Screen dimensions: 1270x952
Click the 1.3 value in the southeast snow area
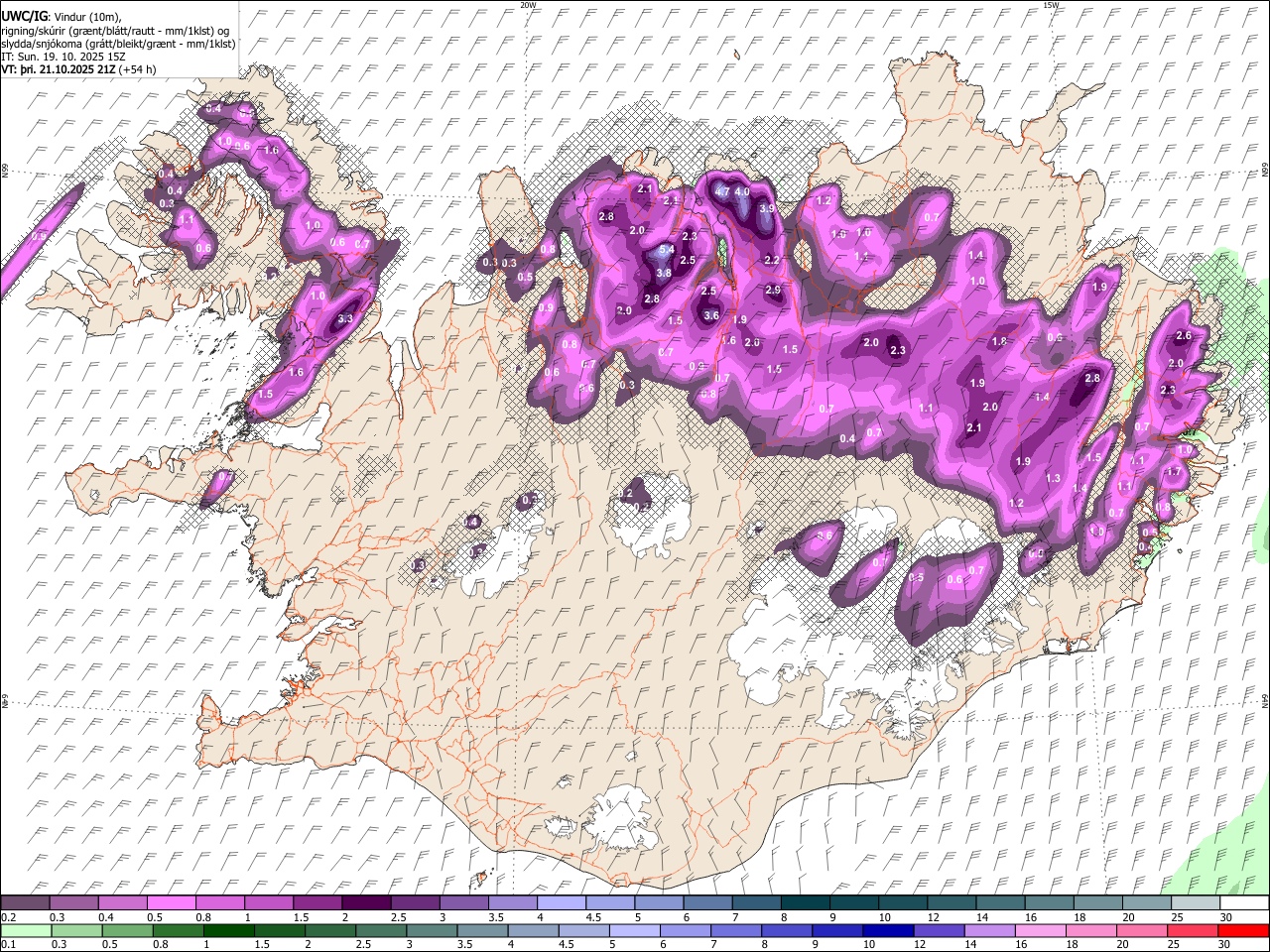(1053, 479)
